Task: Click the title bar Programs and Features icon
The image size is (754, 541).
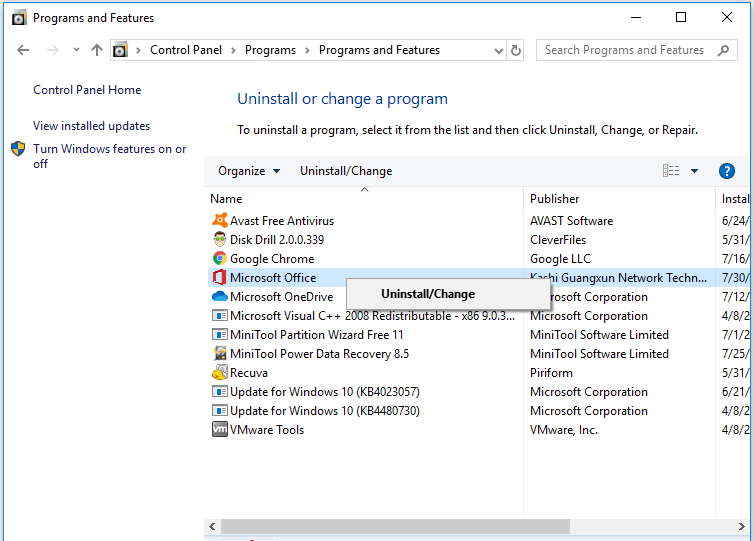Action: click(19, 18)
